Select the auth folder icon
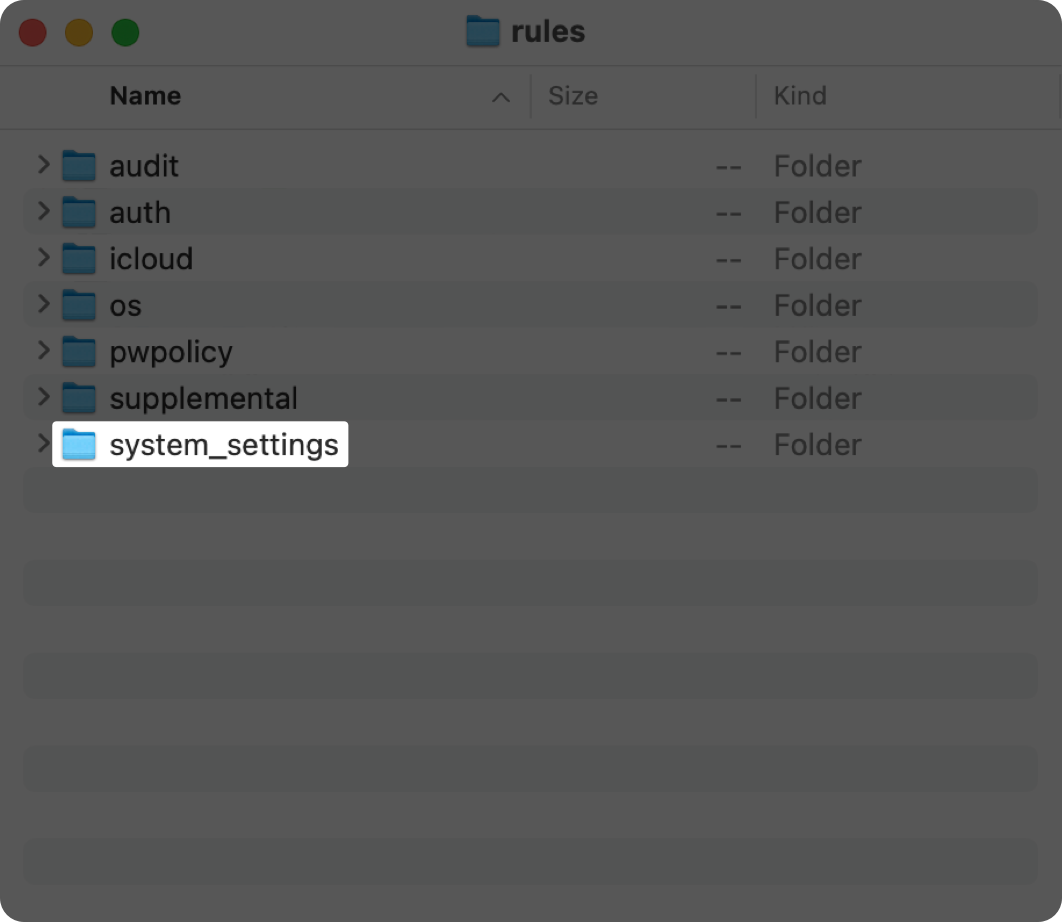Screen dimensions: 1062x922 (x=79, y=212)
